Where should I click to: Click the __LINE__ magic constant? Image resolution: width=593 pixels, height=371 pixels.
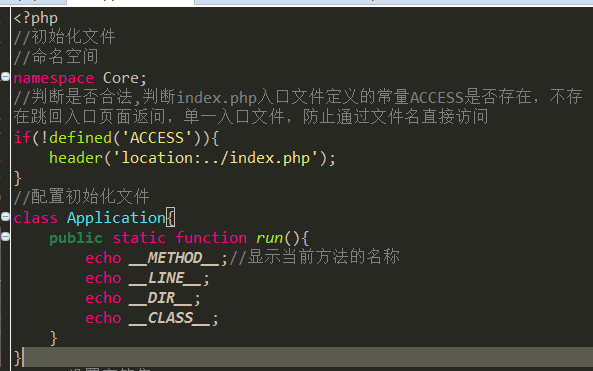(165, 278)
